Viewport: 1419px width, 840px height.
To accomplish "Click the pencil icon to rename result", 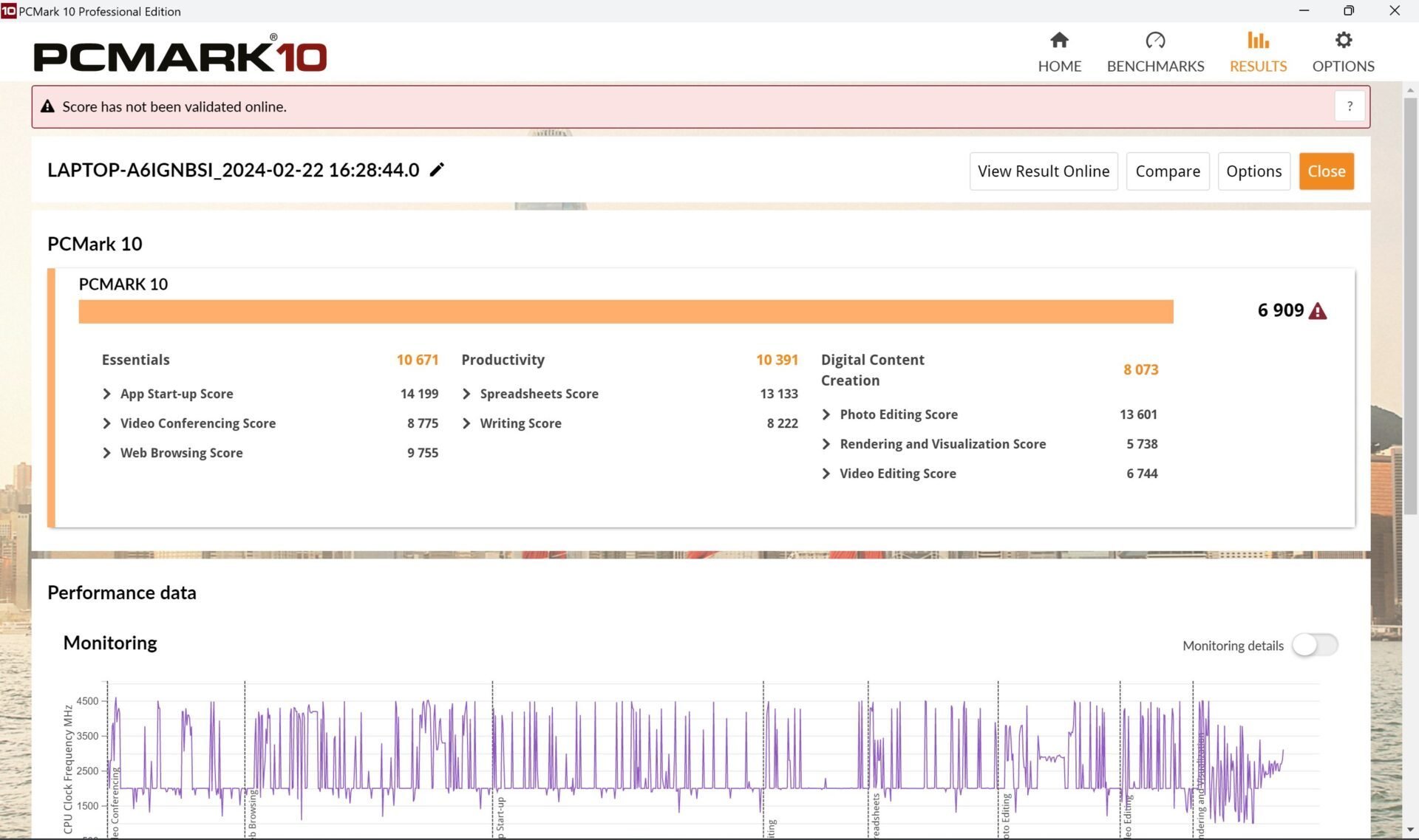I will (437, 170).
